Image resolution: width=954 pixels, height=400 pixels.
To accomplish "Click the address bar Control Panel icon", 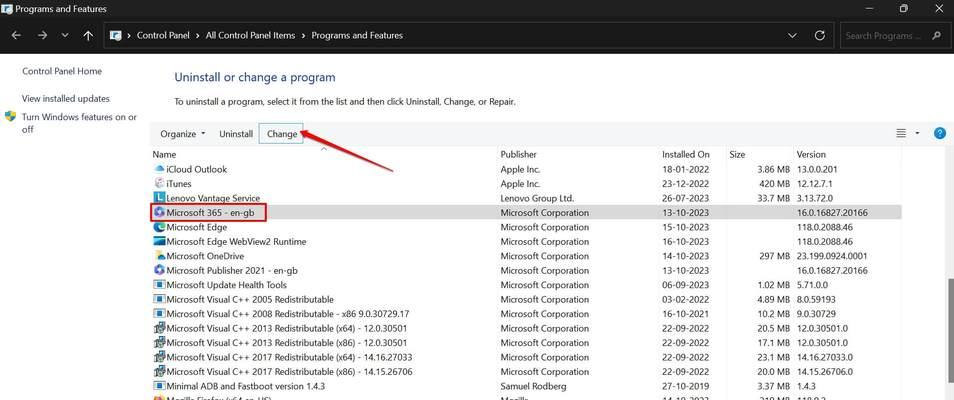I will pos(116,36).
